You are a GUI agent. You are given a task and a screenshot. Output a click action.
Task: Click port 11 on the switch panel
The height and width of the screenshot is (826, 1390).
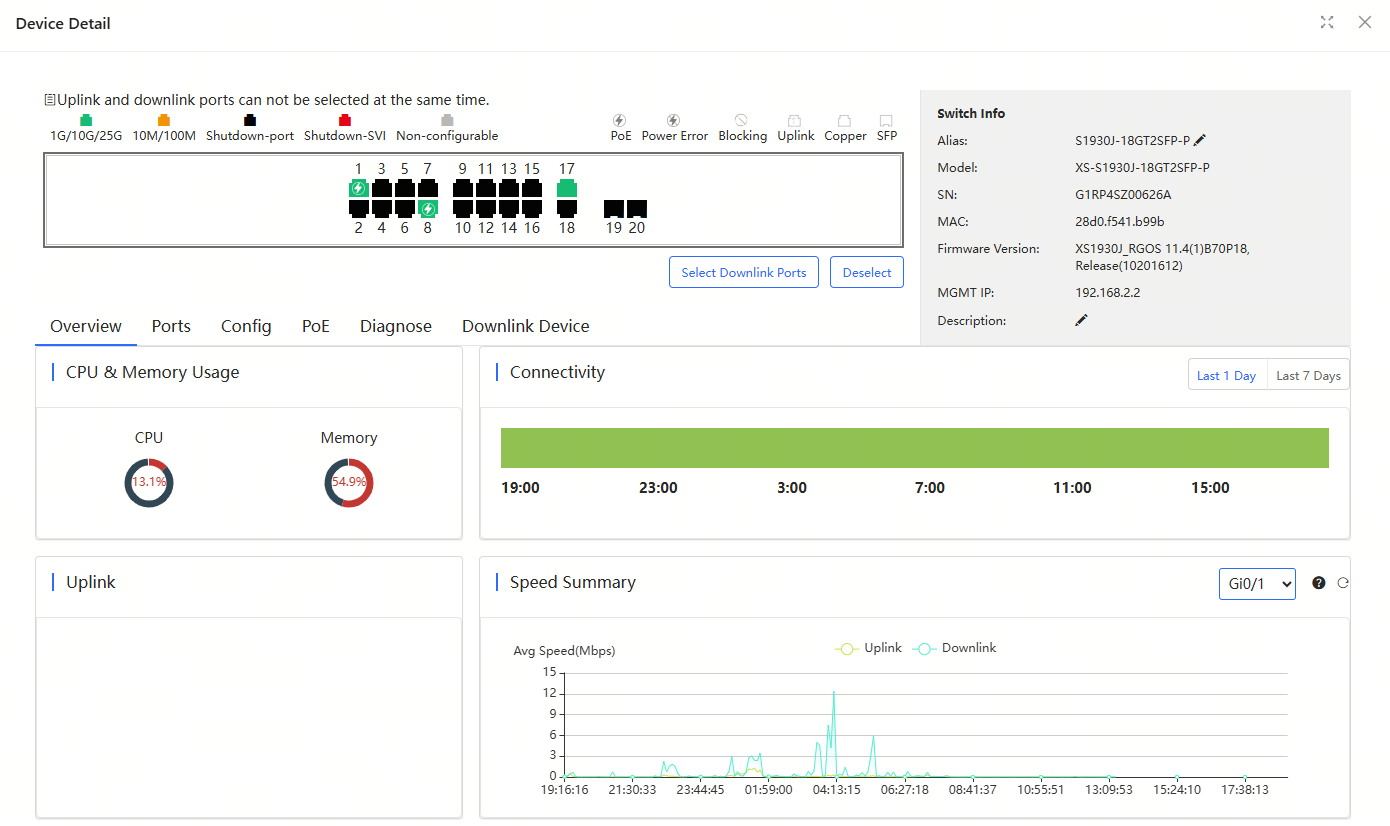[485, 188]
